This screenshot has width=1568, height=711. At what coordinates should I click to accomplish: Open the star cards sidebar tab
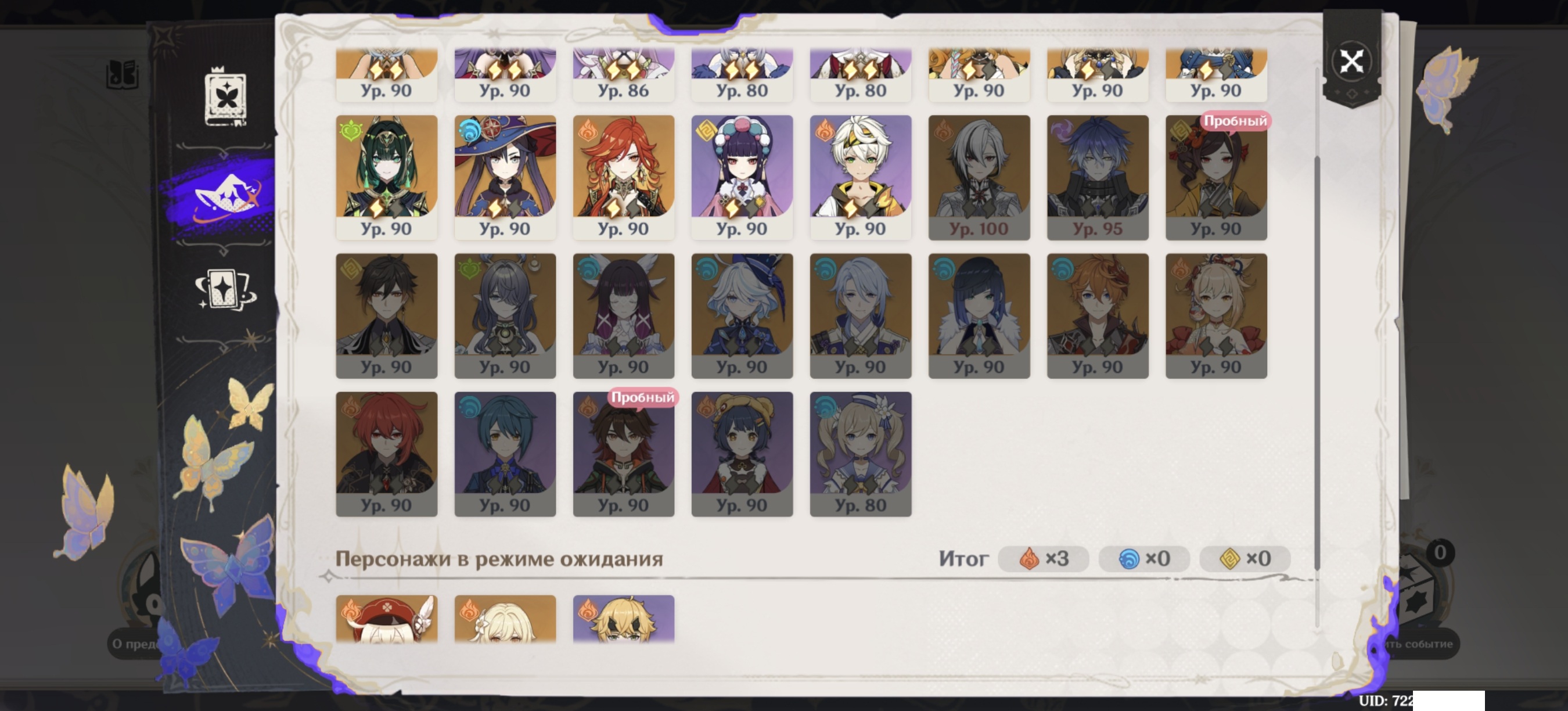pos(225,289)
